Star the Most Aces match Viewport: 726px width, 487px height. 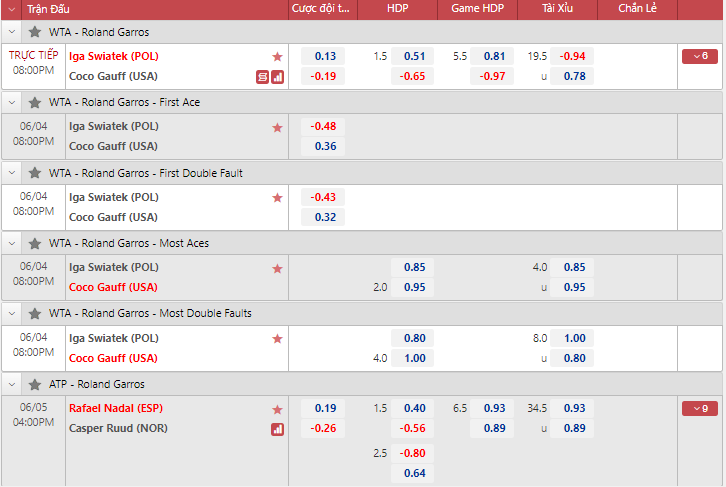point(277,268)
